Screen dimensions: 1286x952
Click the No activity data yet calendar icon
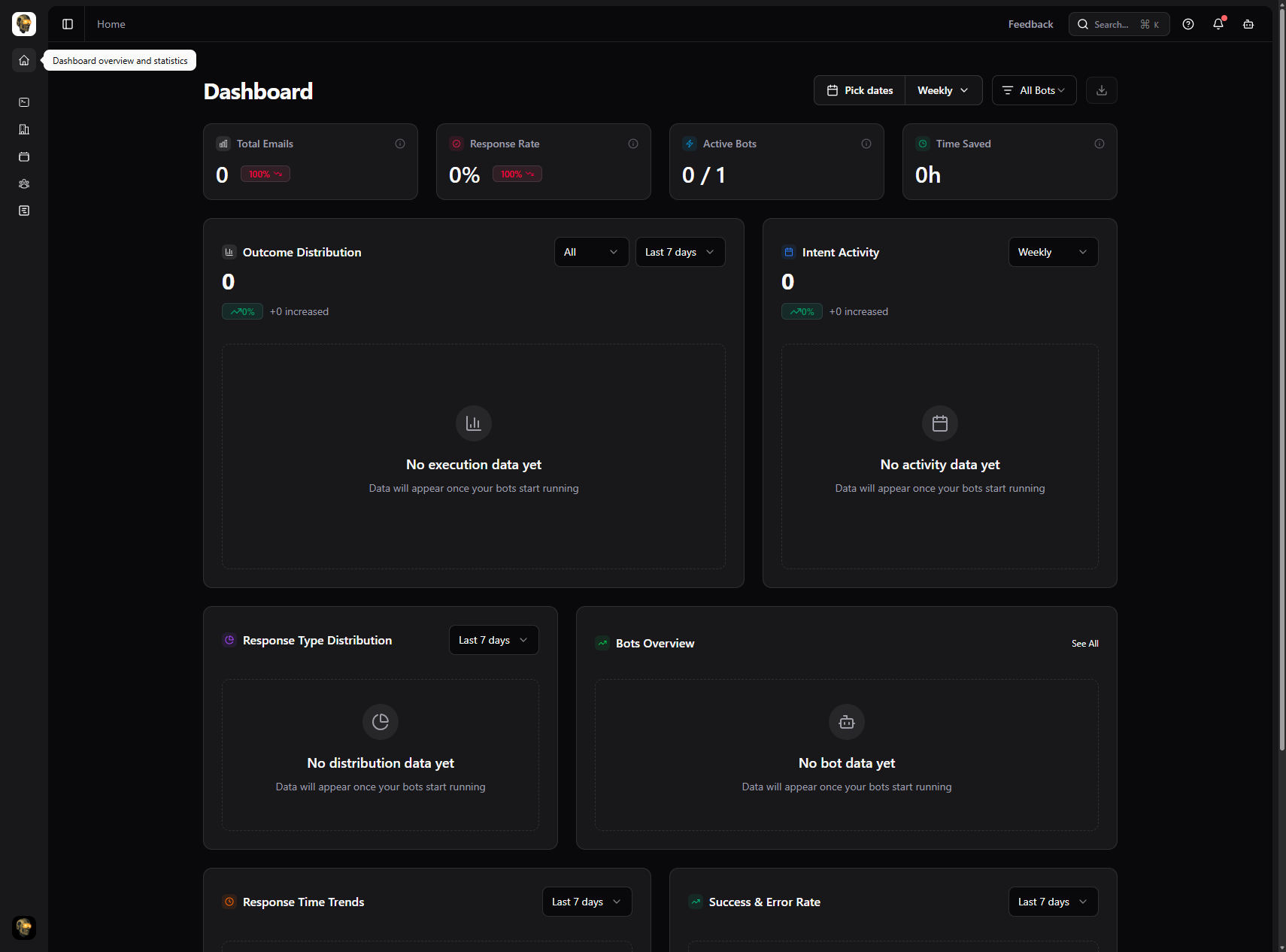coord(940,423)
